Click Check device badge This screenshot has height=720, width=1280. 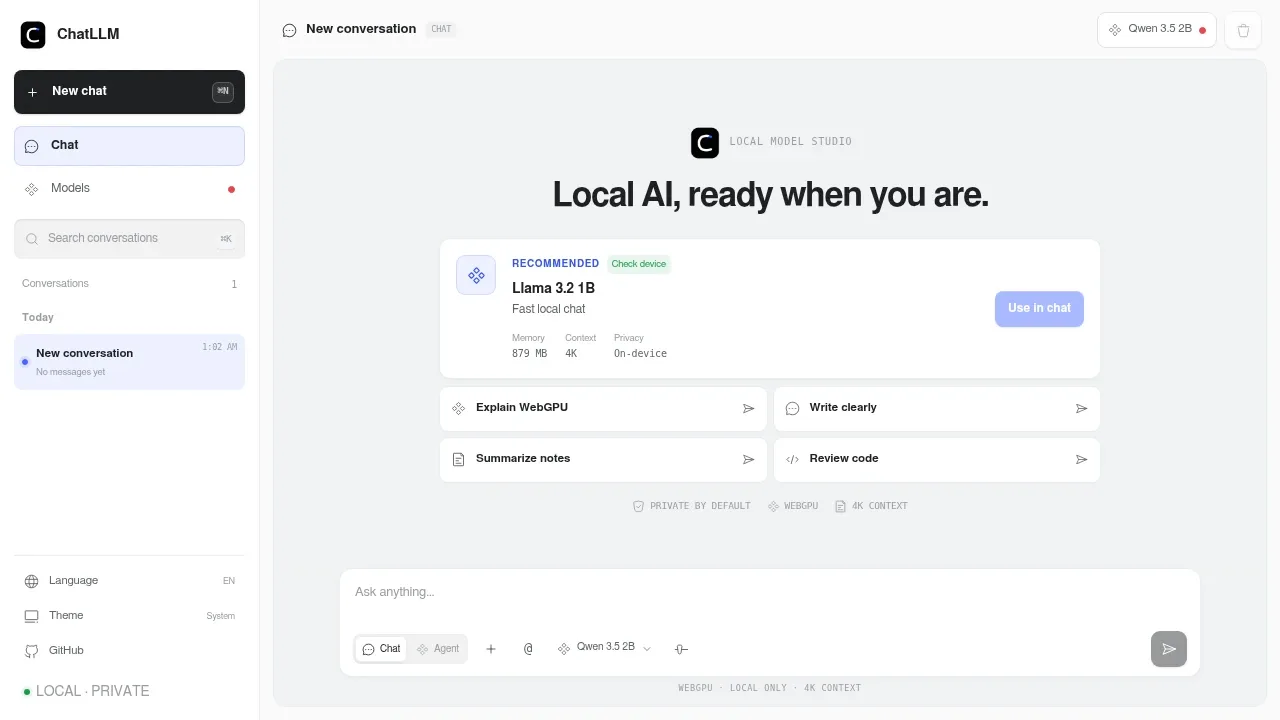639,264
